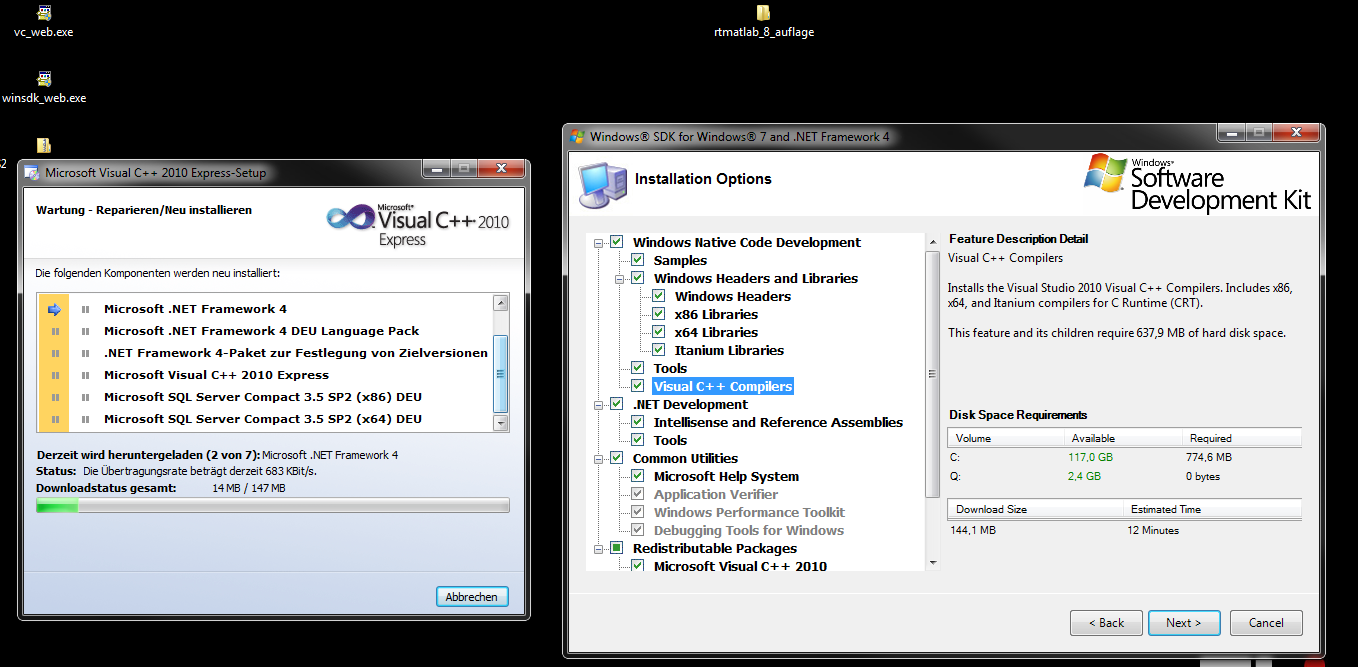Toggle the x64 Libraries checkbox

tap(658, 333)
